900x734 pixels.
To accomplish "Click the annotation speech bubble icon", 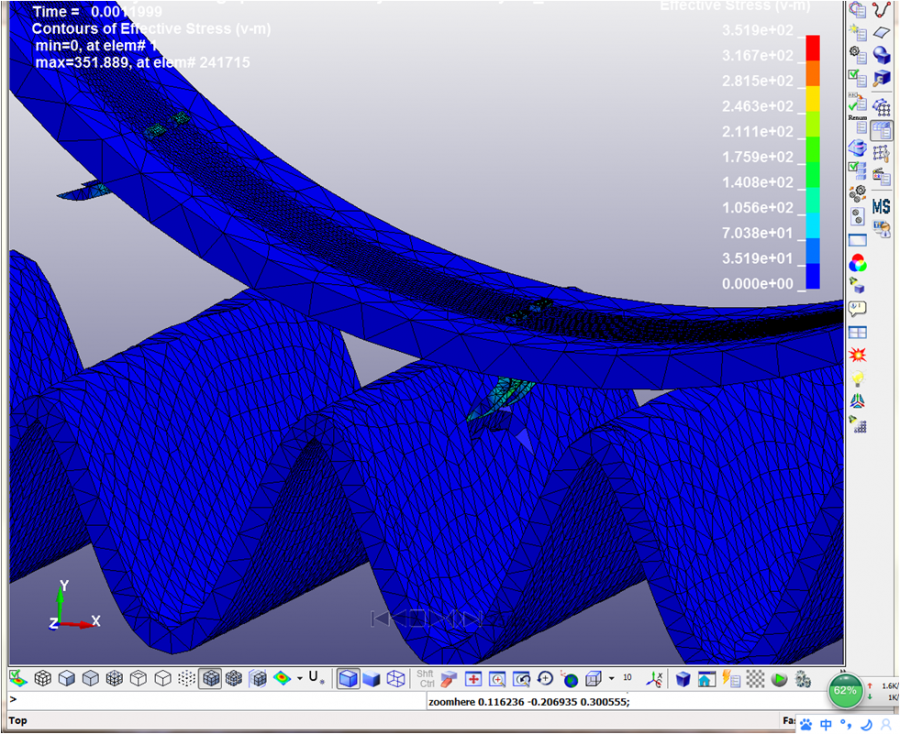I will (857, 309).
